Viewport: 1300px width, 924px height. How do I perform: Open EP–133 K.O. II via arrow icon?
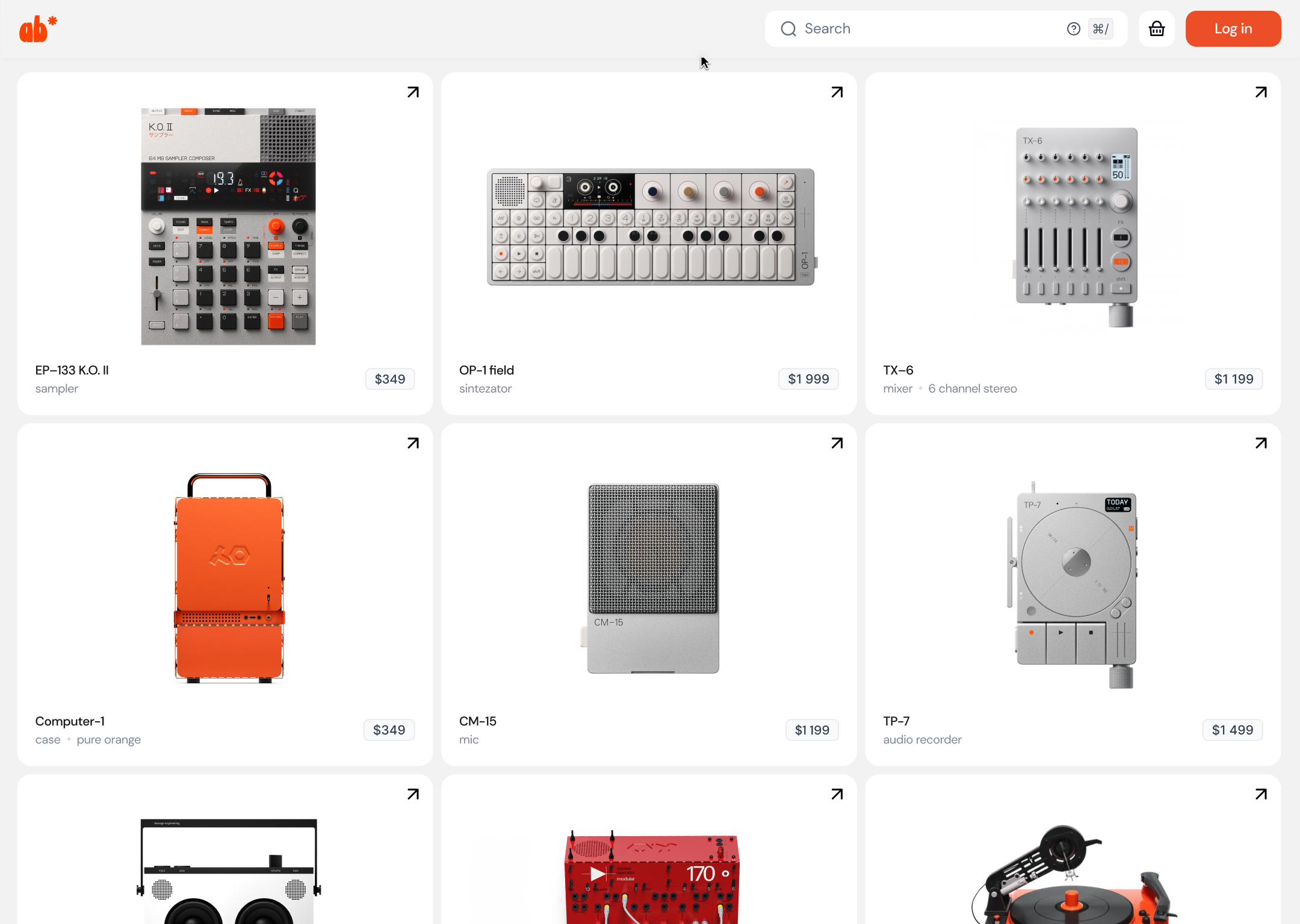[x=413, y=92]
